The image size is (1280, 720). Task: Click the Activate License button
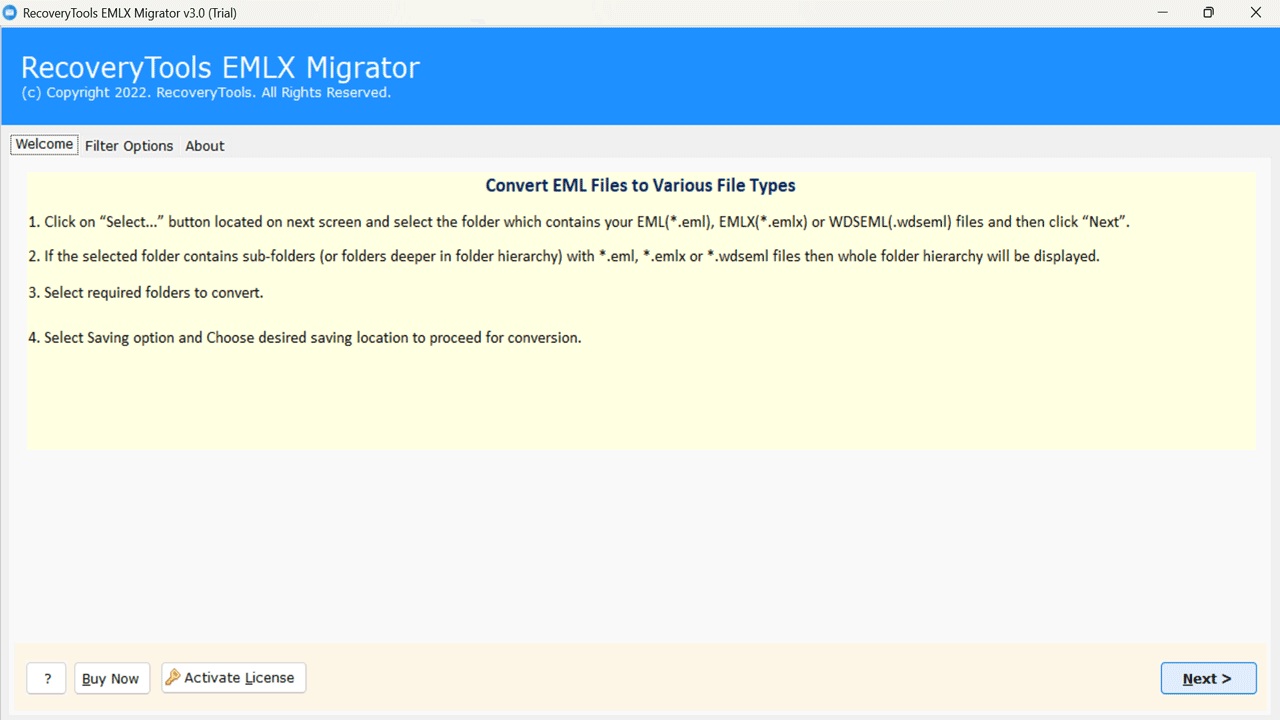pos(234,677)
